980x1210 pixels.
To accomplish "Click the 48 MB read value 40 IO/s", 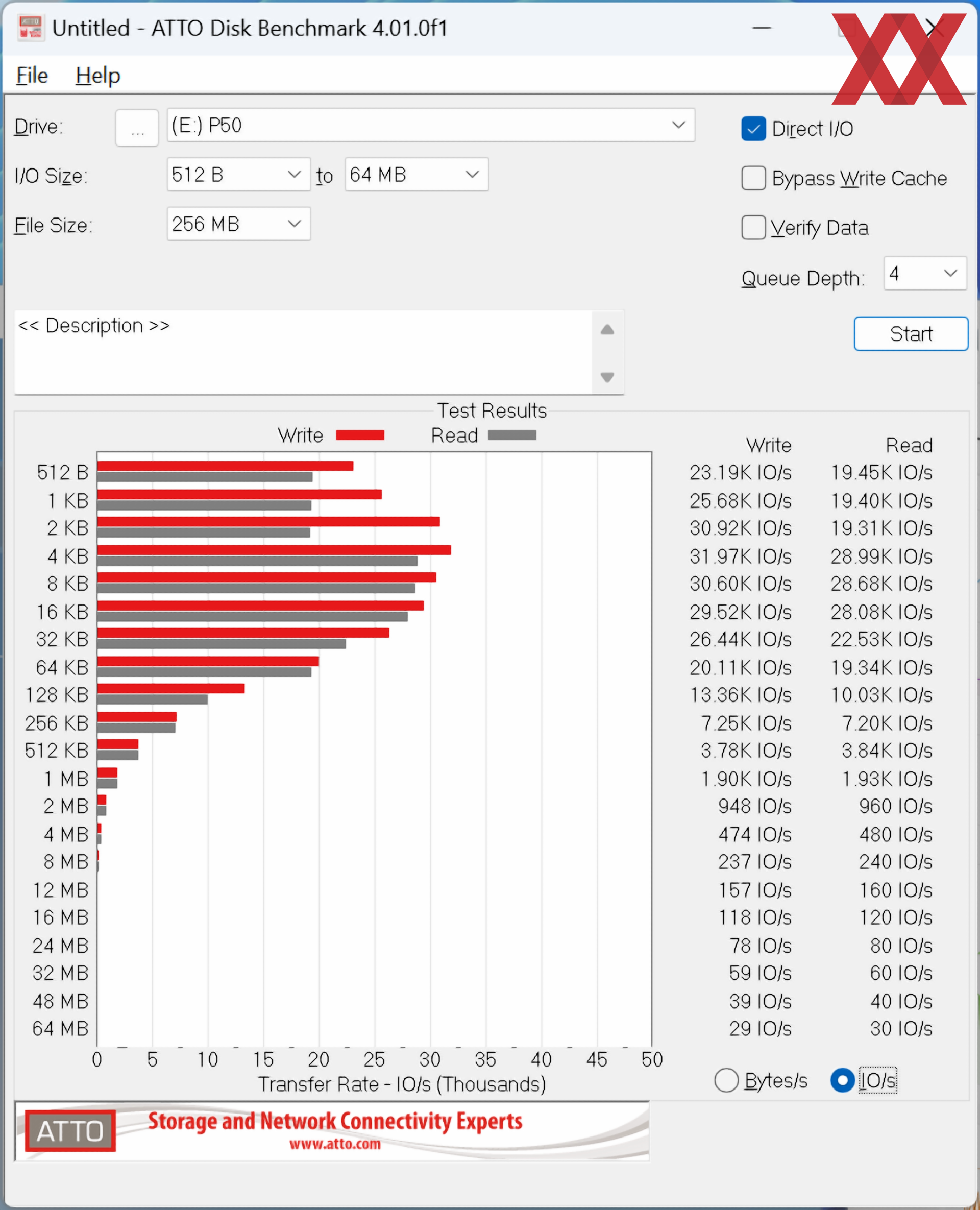I will click(x=901, y=1002).
